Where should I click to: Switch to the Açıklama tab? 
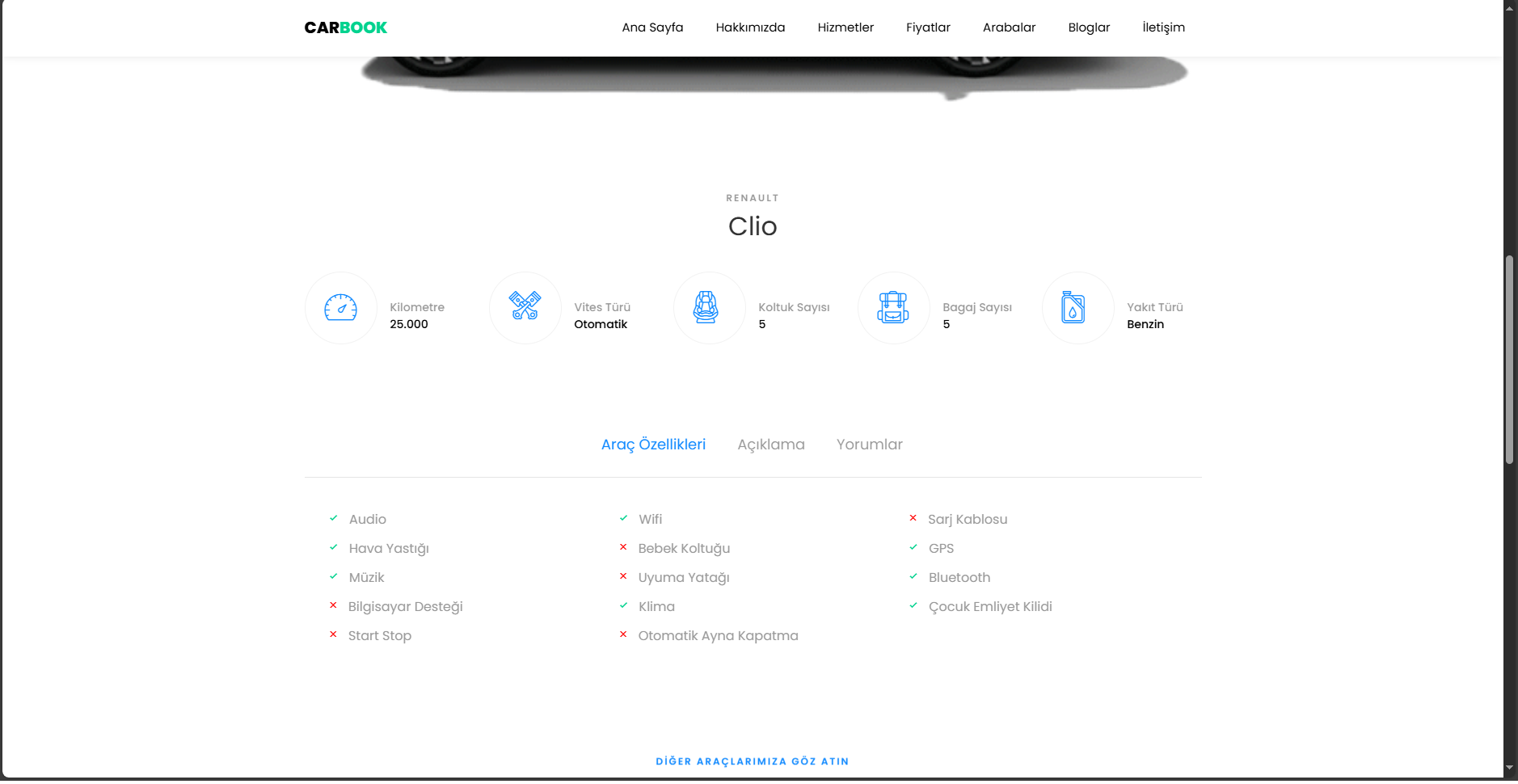tap(770, 445)
